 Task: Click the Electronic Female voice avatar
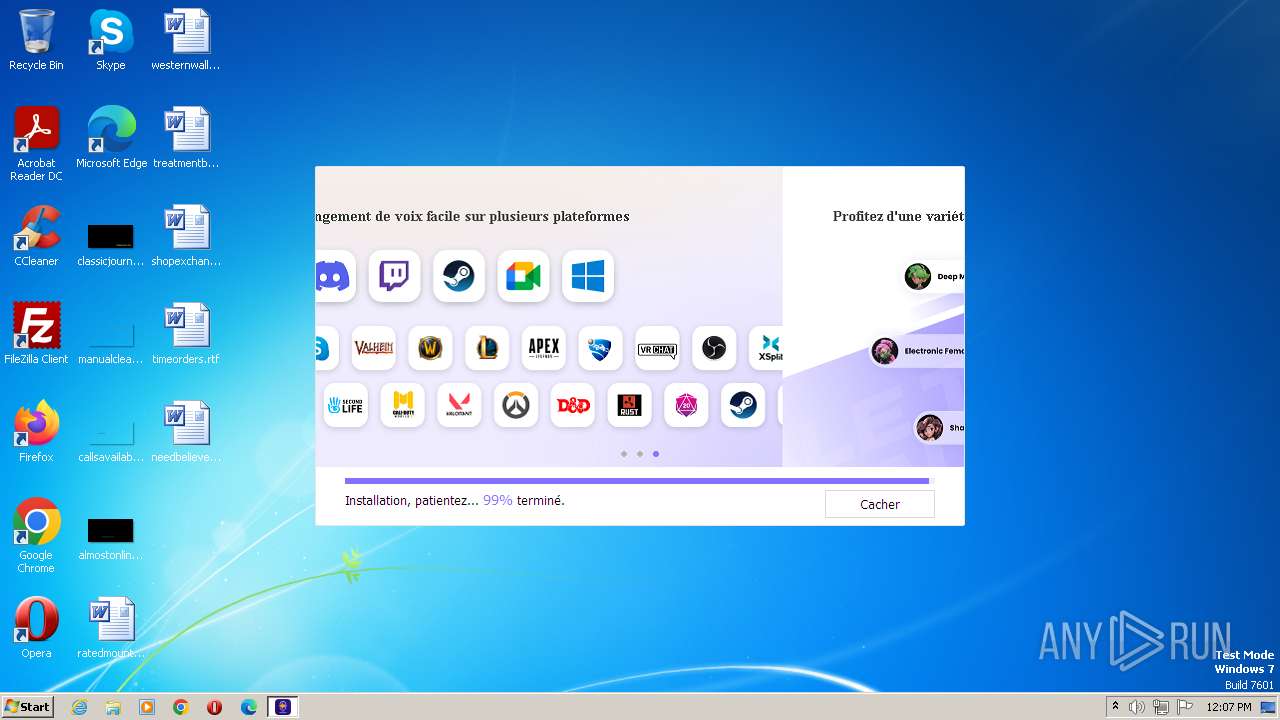coord(885,351)
